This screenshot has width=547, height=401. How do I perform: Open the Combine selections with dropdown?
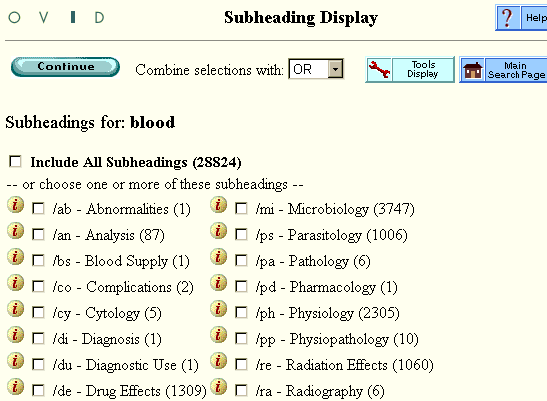coord(316,69)
